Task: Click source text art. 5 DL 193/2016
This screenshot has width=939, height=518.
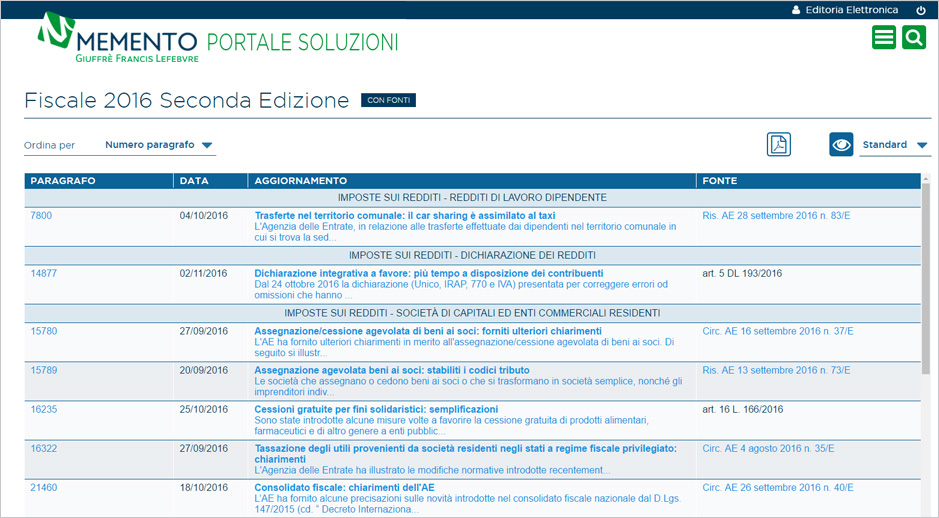Action: coord(742,273)
